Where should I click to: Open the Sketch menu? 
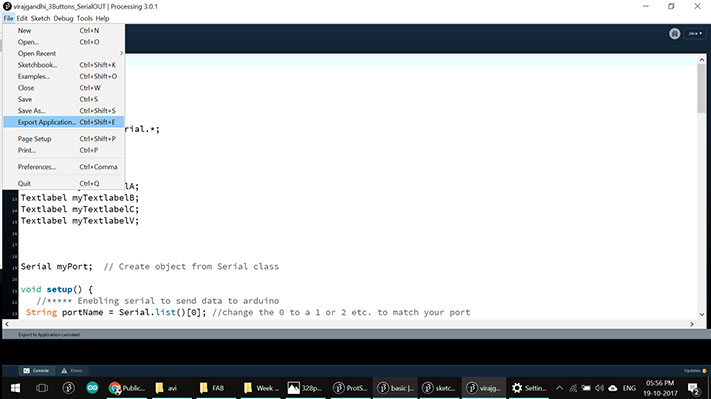pos(40,19)
